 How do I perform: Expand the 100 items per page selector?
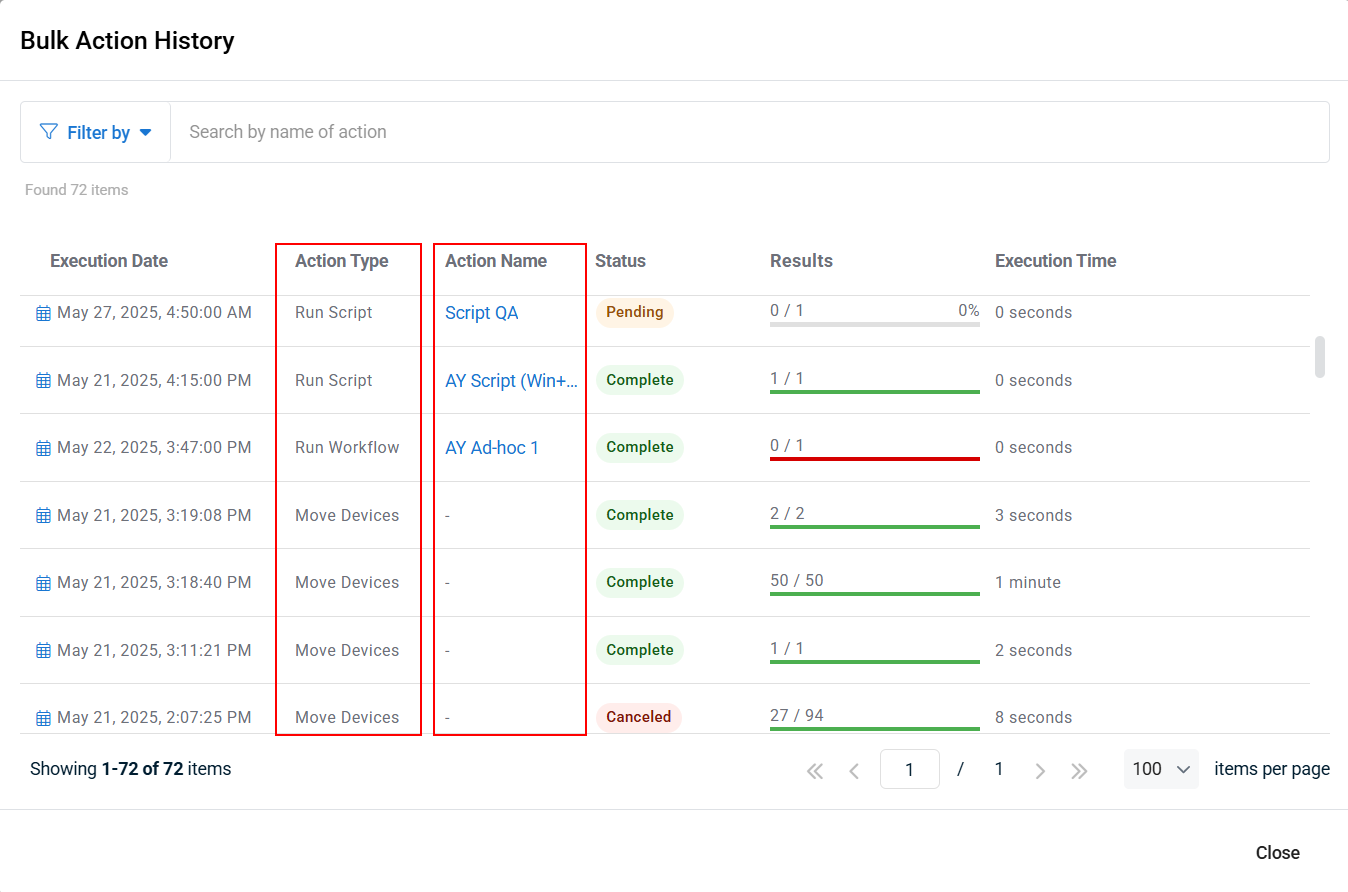(1161, 769)
